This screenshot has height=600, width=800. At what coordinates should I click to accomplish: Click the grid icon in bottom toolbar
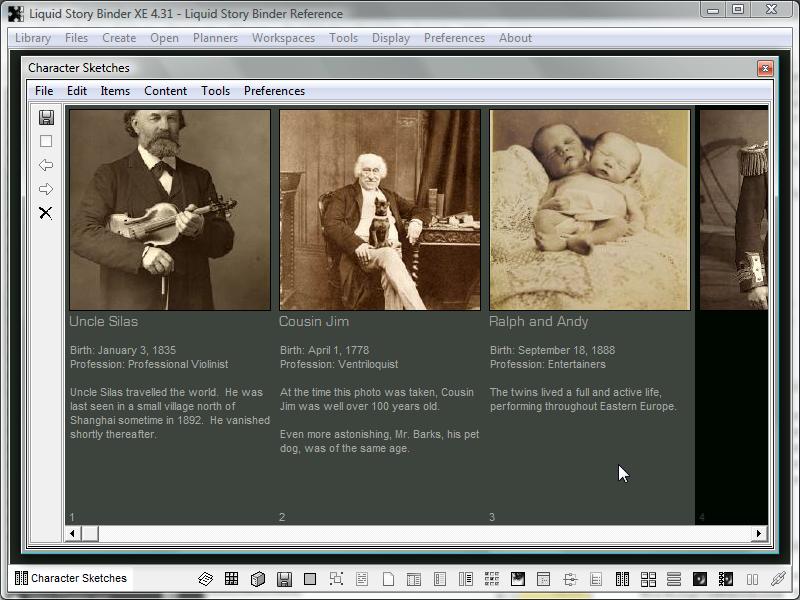[x=231, y=579]
